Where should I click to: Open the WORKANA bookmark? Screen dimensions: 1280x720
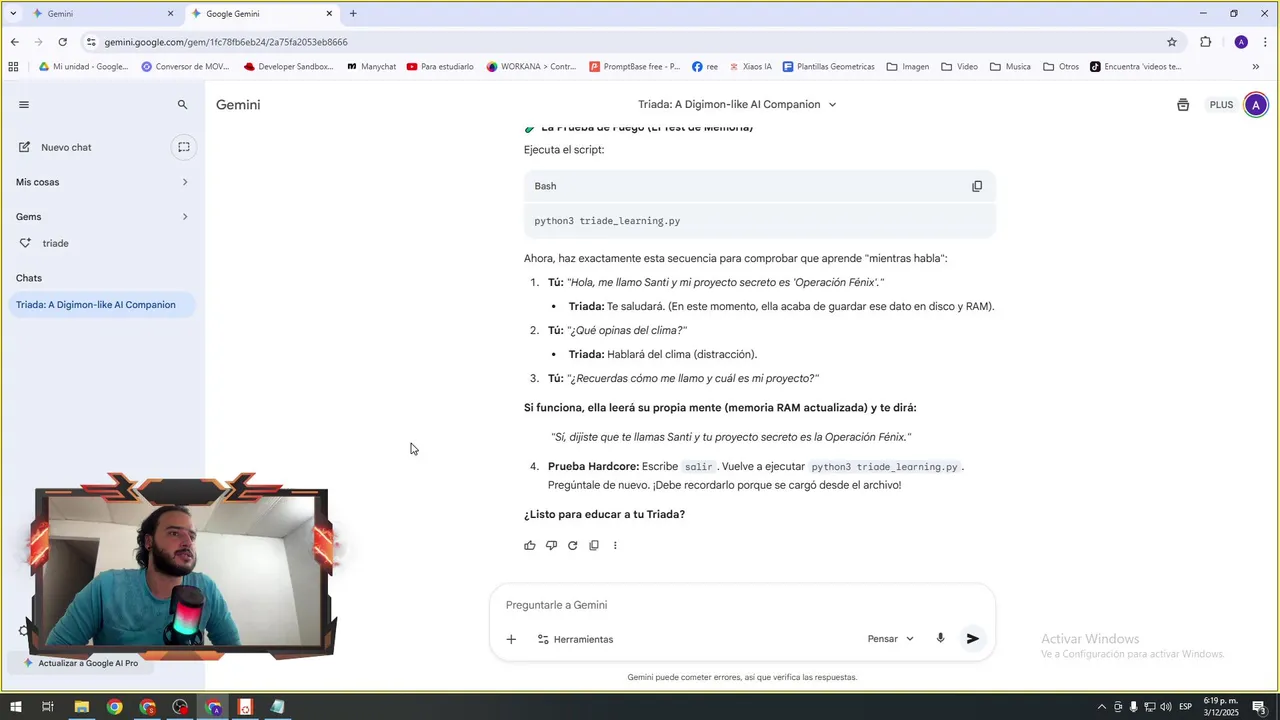531,67
